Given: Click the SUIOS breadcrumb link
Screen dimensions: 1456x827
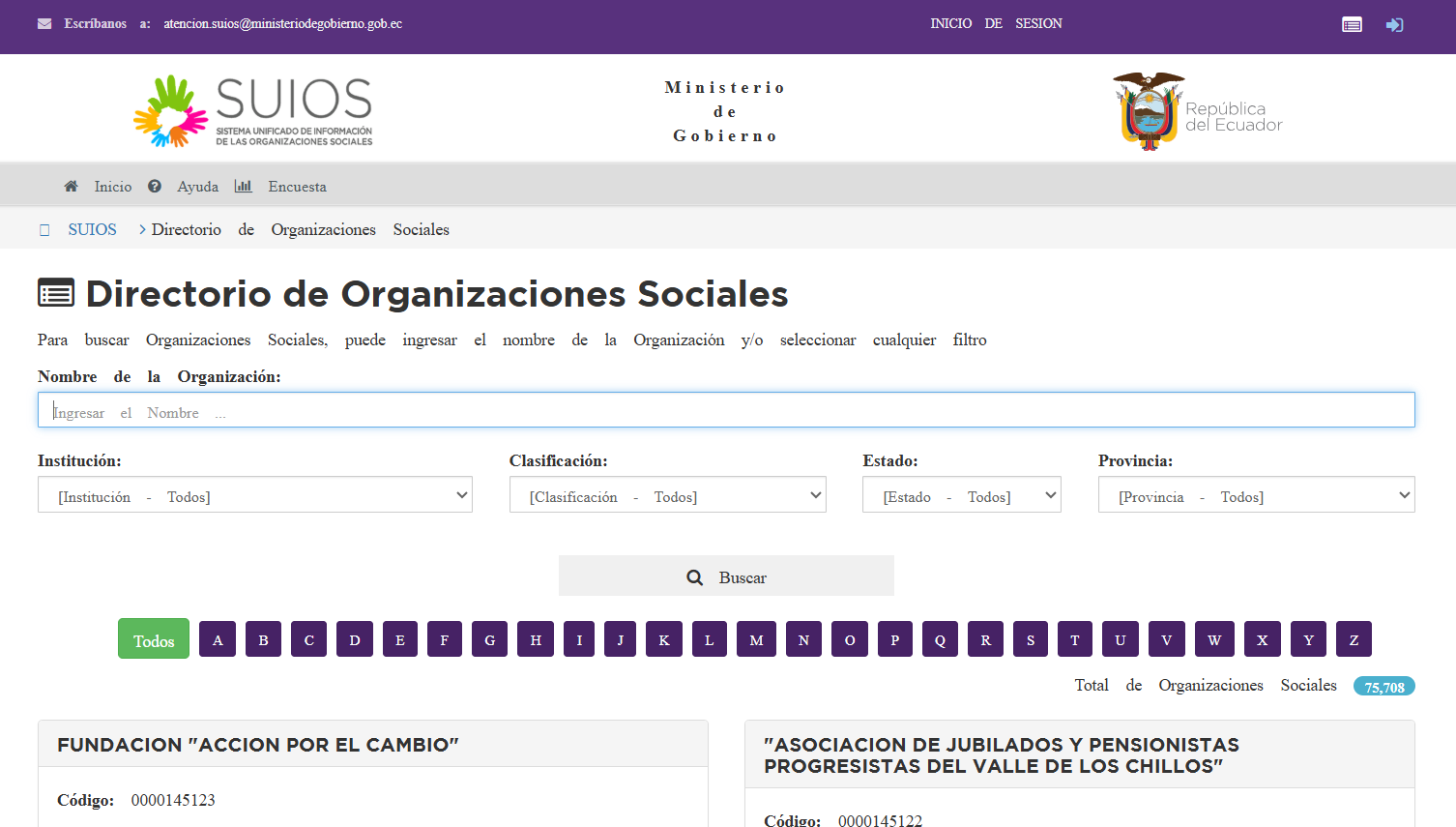Looking at the screenshot, I should 92,230.
